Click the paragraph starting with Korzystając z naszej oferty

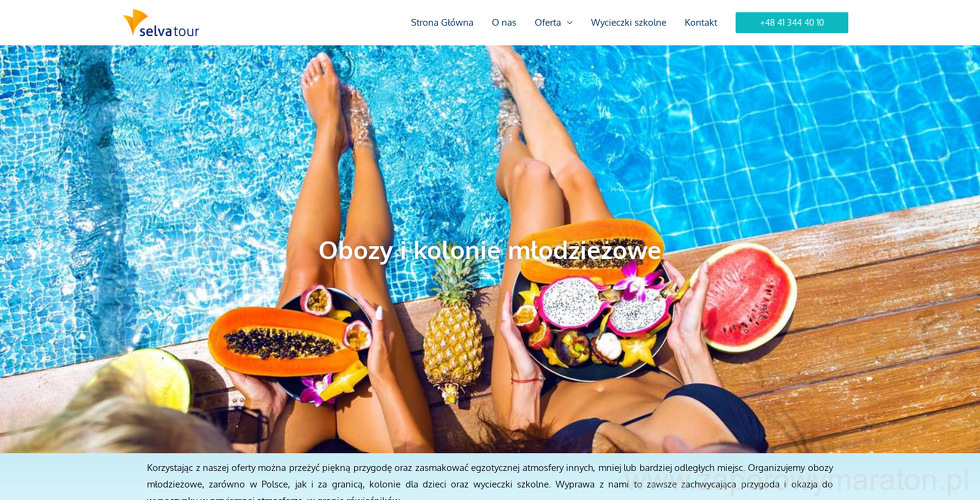coord(490,481)
